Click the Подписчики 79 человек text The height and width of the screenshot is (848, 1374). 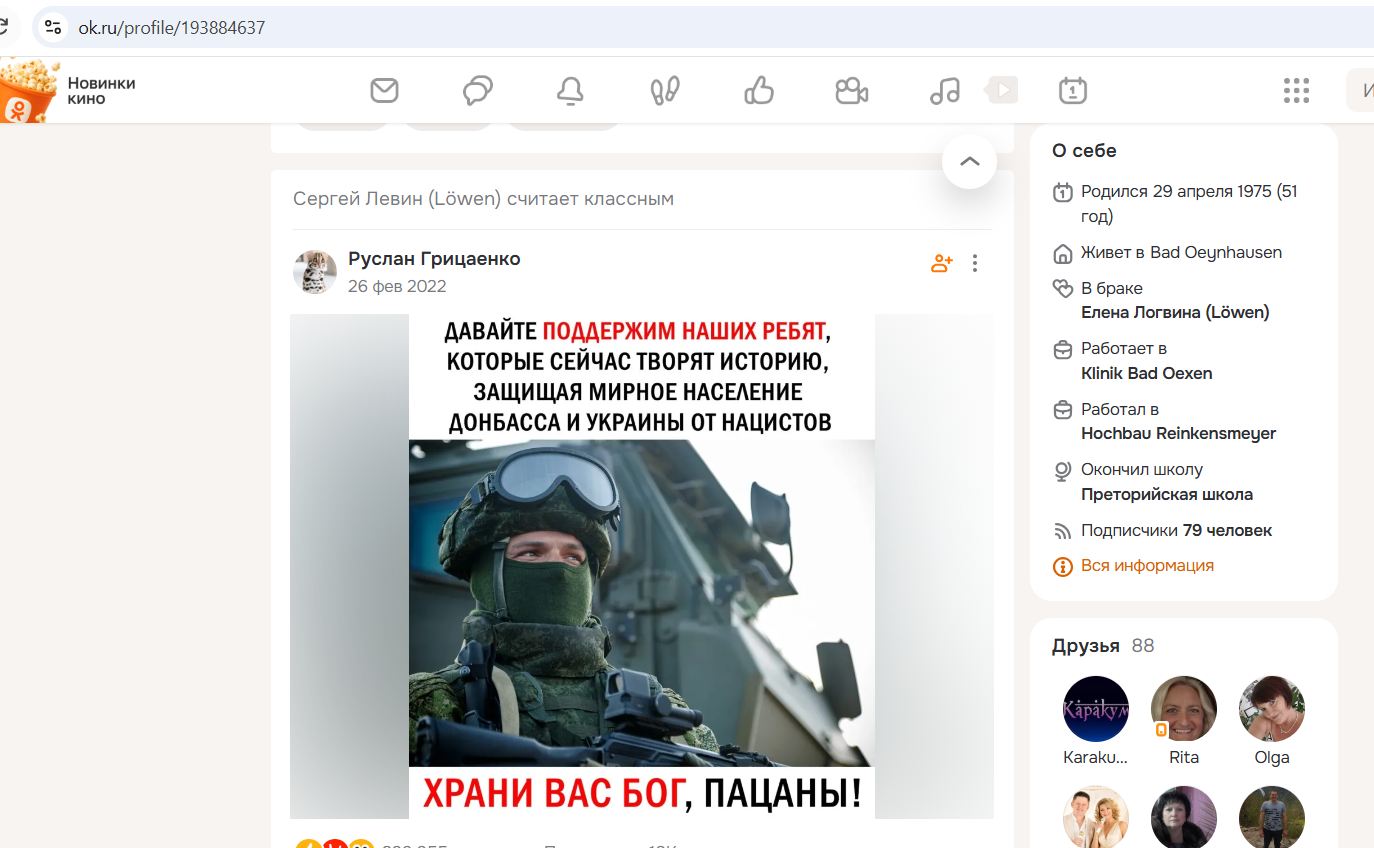(x=1177, y=531)
